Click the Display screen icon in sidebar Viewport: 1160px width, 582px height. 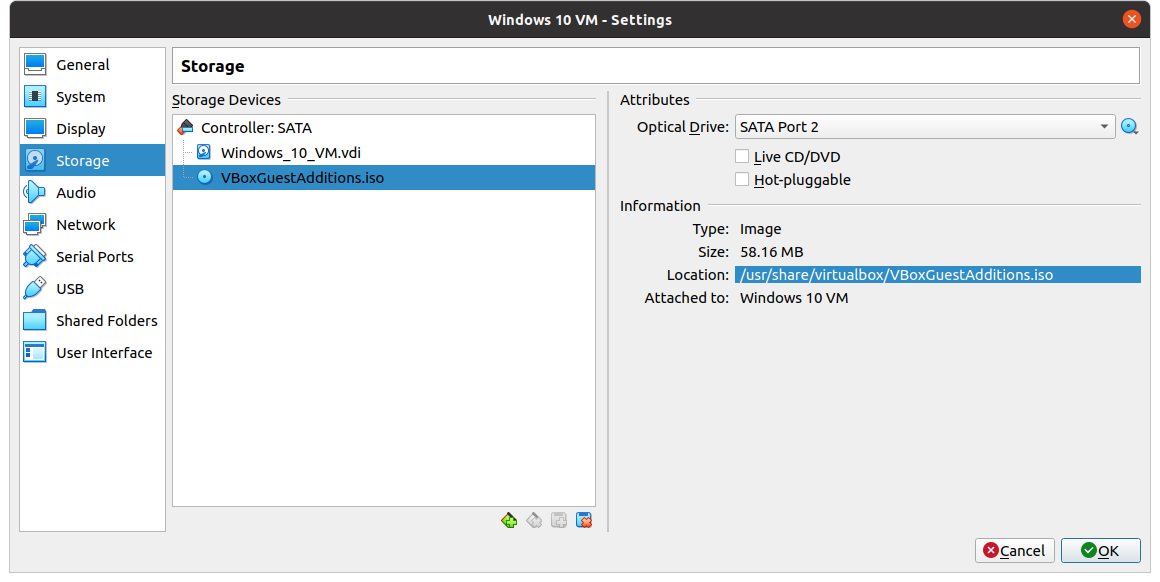(x=35, y=129)
